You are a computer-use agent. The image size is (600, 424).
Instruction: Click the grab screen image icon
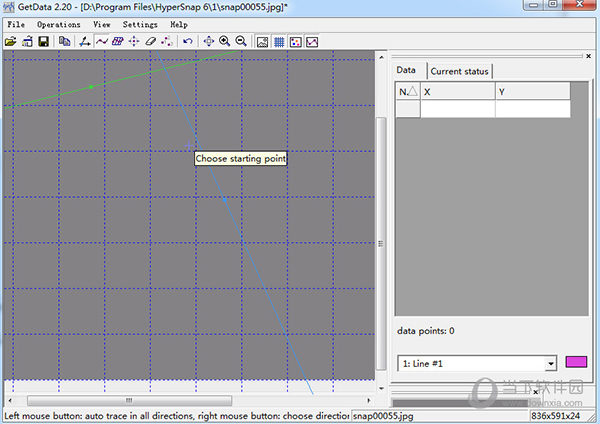point(28,41)
